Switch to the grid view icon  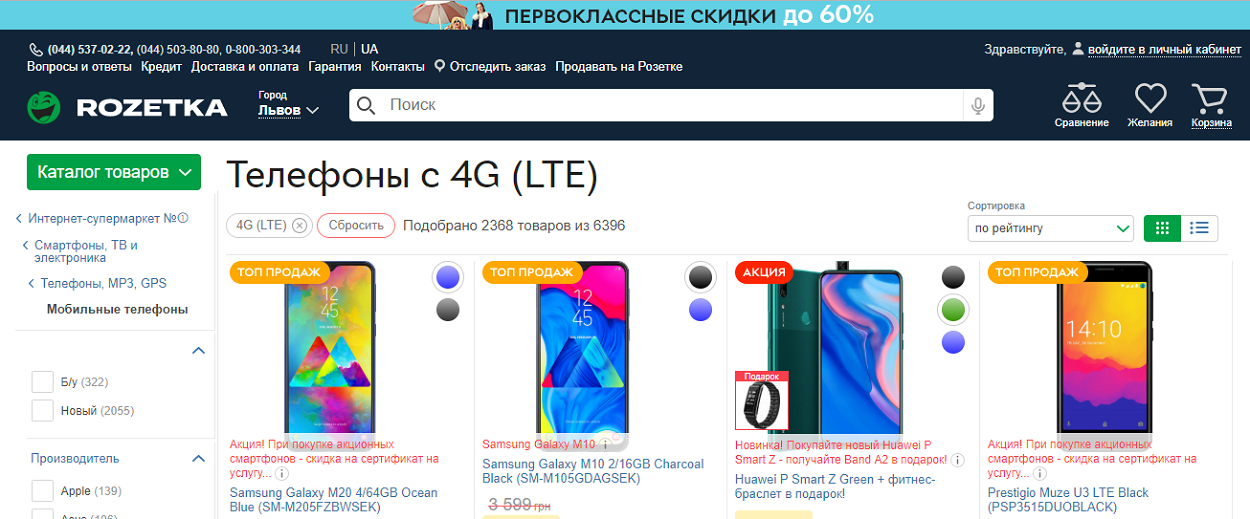(x=1162, y=228)
